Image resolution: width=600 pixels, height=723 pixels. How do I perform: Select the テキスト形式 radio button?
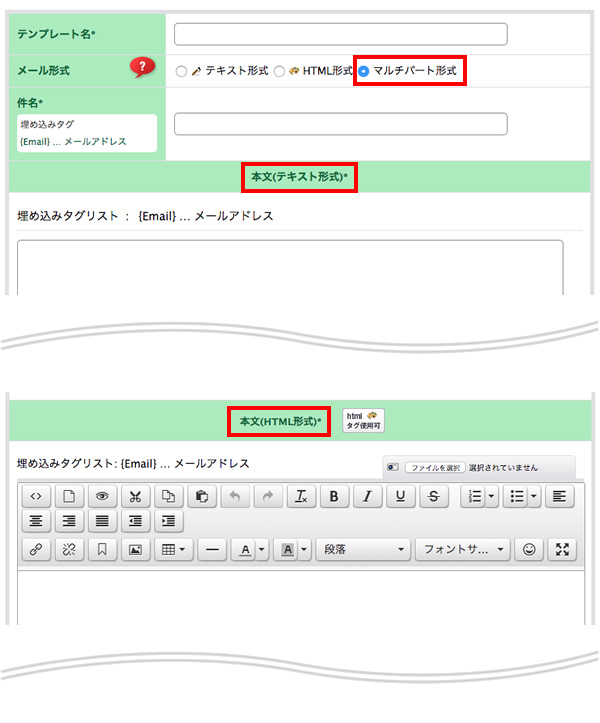181,71
